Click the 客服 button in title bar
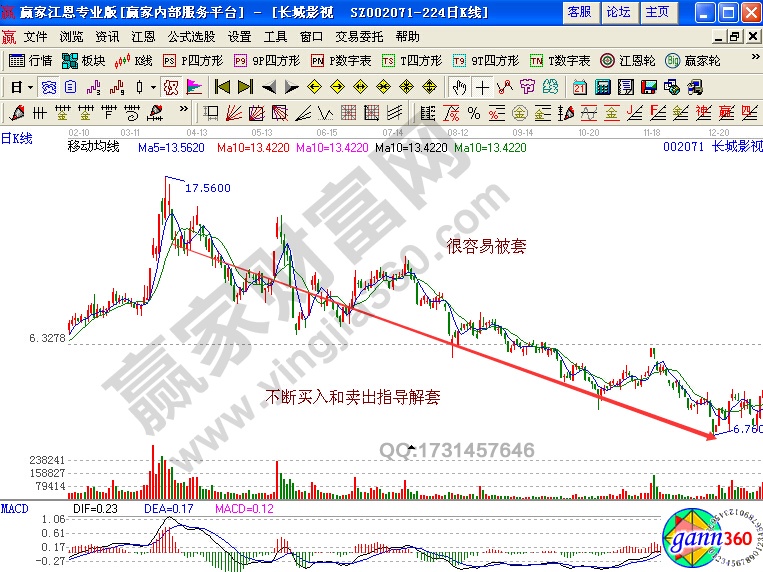Screen dimensions: 763x572 [578, 12]
